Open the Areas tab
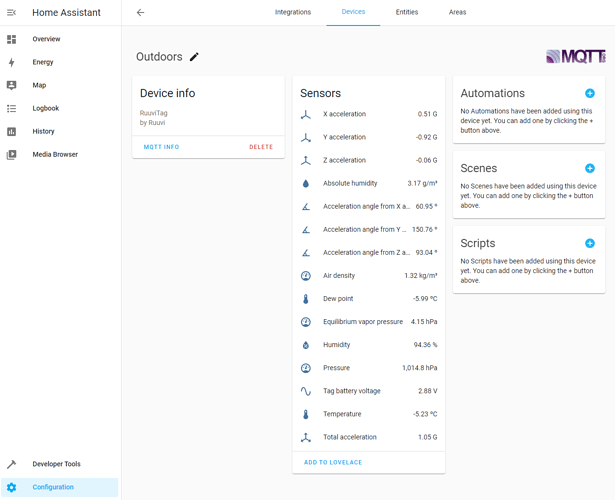Viewport: 615px width, 500px height. click(457, 12)
